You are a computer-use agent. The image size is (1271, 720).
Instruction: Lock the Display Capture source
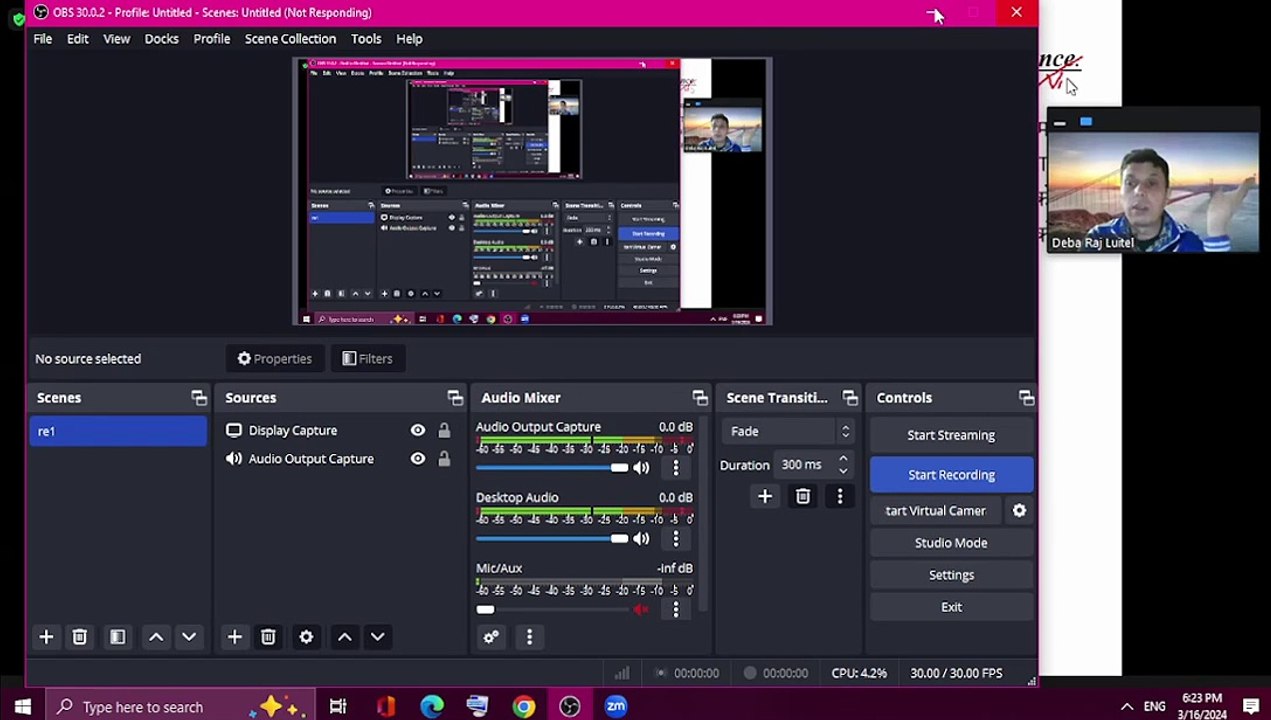coord(444,430)
